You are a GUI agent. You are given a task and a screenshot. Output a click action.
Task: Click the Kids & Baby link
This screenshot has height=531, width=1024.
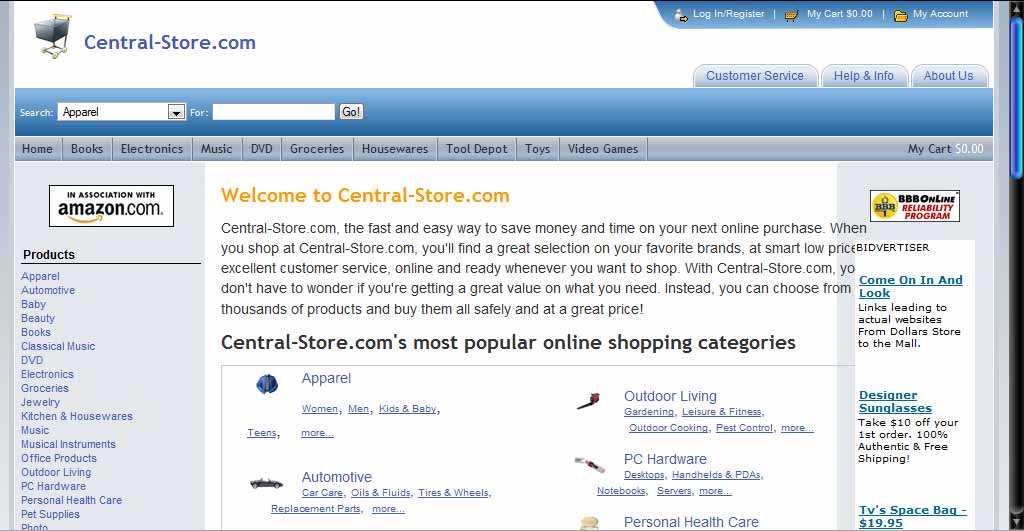pos(408,409)
